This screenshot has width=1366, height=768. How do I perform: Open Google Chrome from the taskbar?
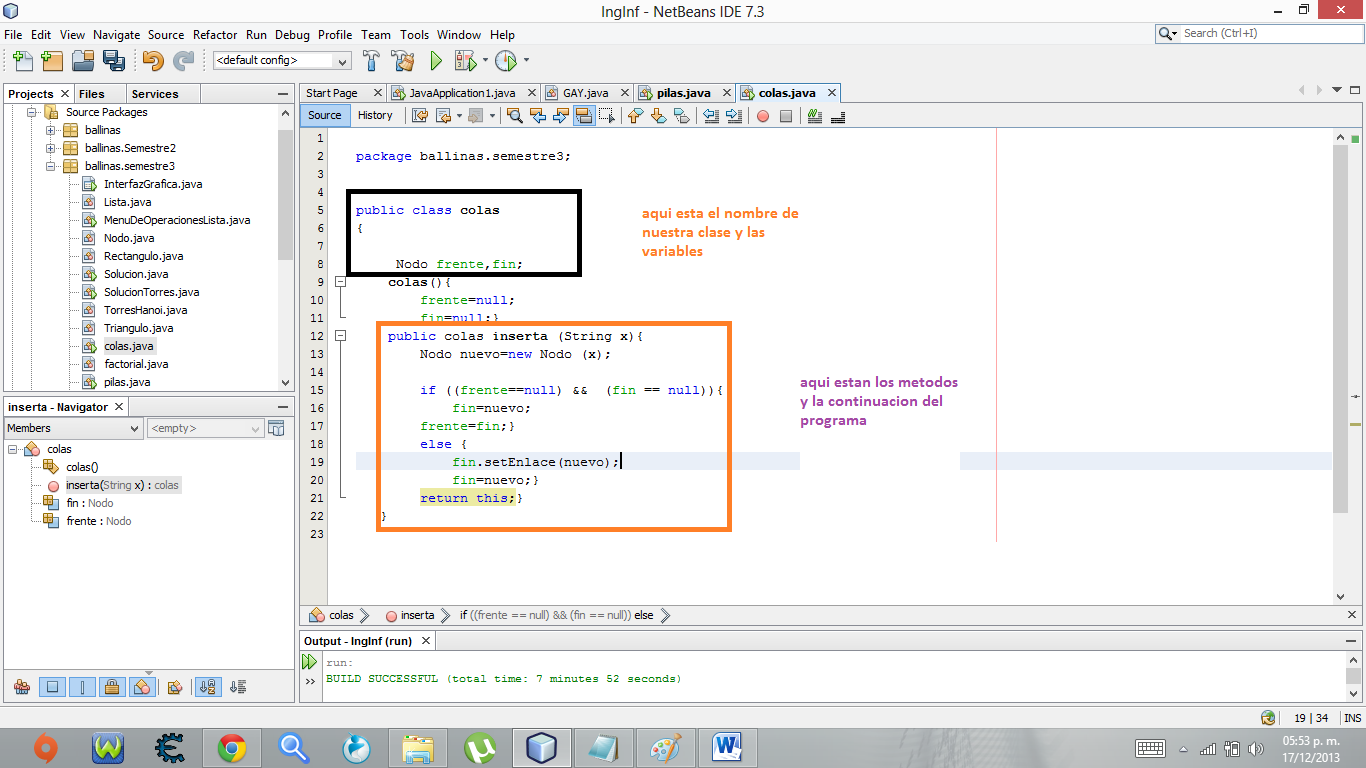[x=231, y=747]
